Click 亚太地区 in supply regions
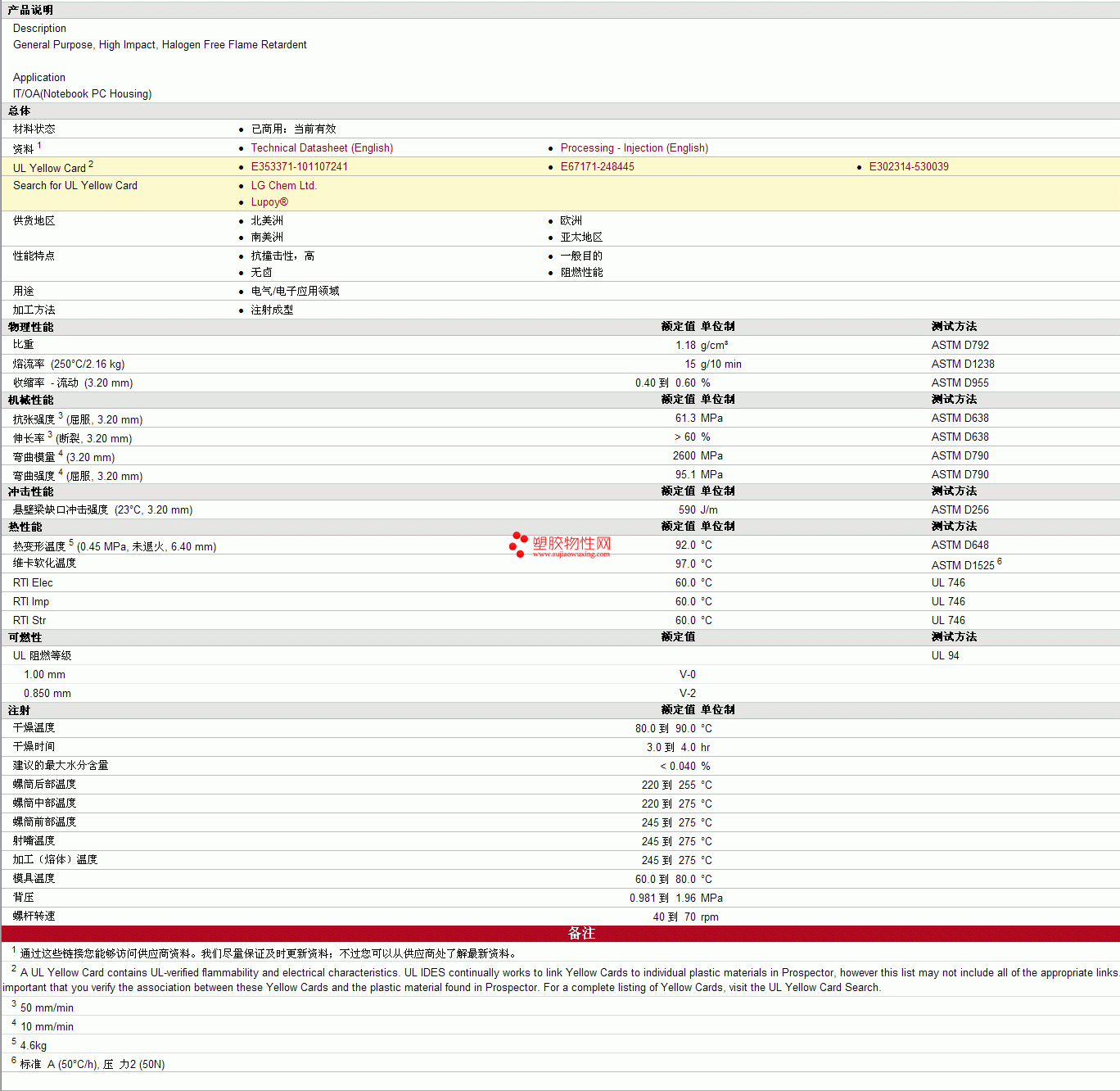This screenshot has height=1091, width=1120. pyautogui.click(x=581, y=238)
